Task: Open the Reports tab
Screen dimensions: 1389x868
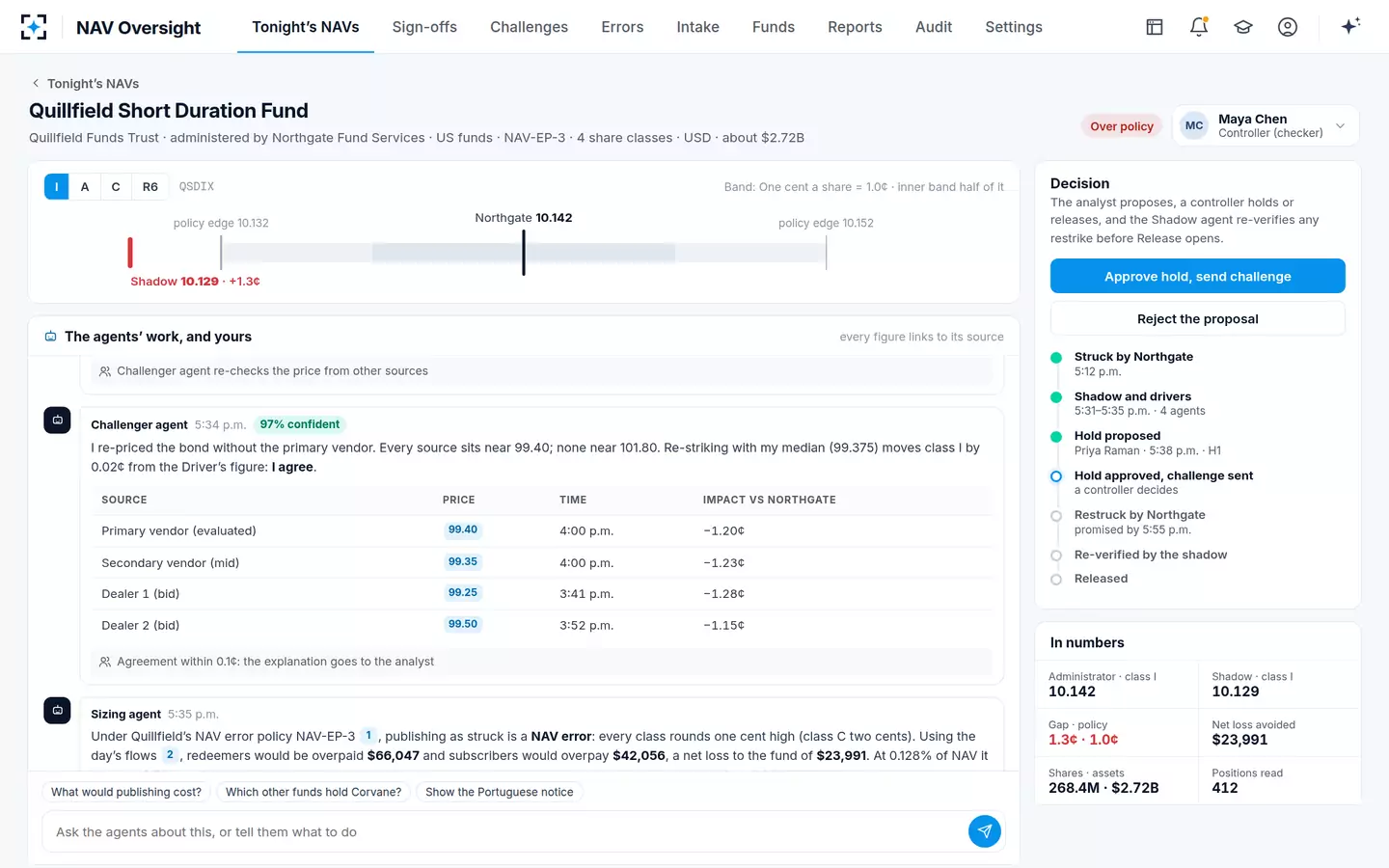Action: pyautogui.click(x=855, y=27)
